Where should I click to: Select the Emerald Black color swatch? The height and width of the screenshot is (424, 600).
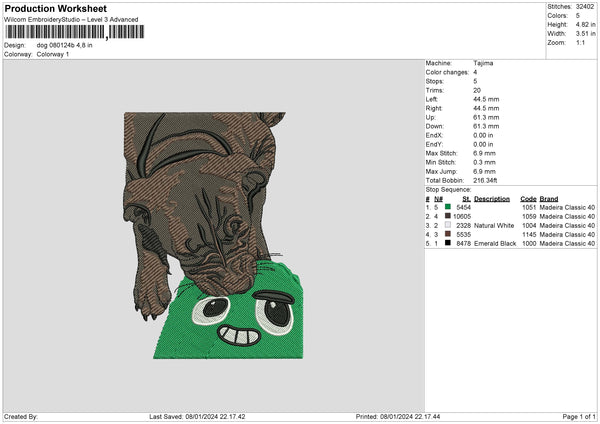[x=448, y=243]
